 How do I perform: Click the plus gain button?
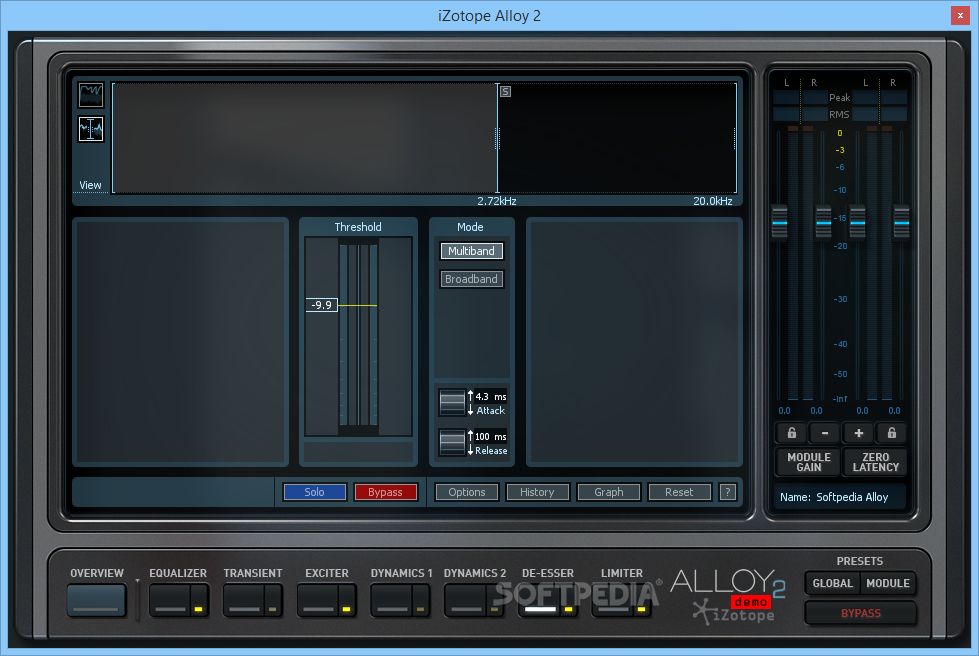pyautogui.click(x=858, y=433)
